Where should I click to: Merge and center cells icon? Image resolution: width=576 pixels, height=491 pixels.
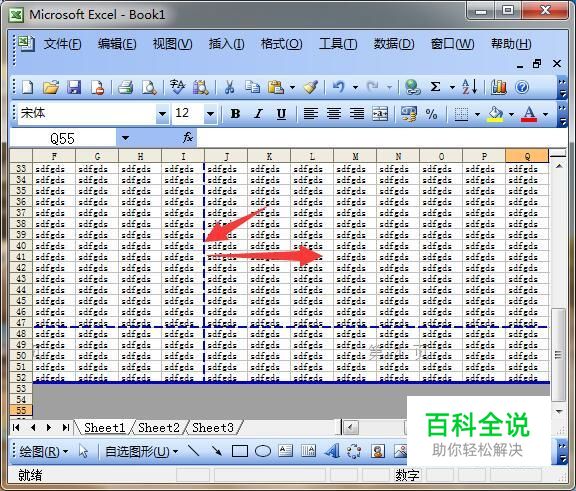pos(380,114)
